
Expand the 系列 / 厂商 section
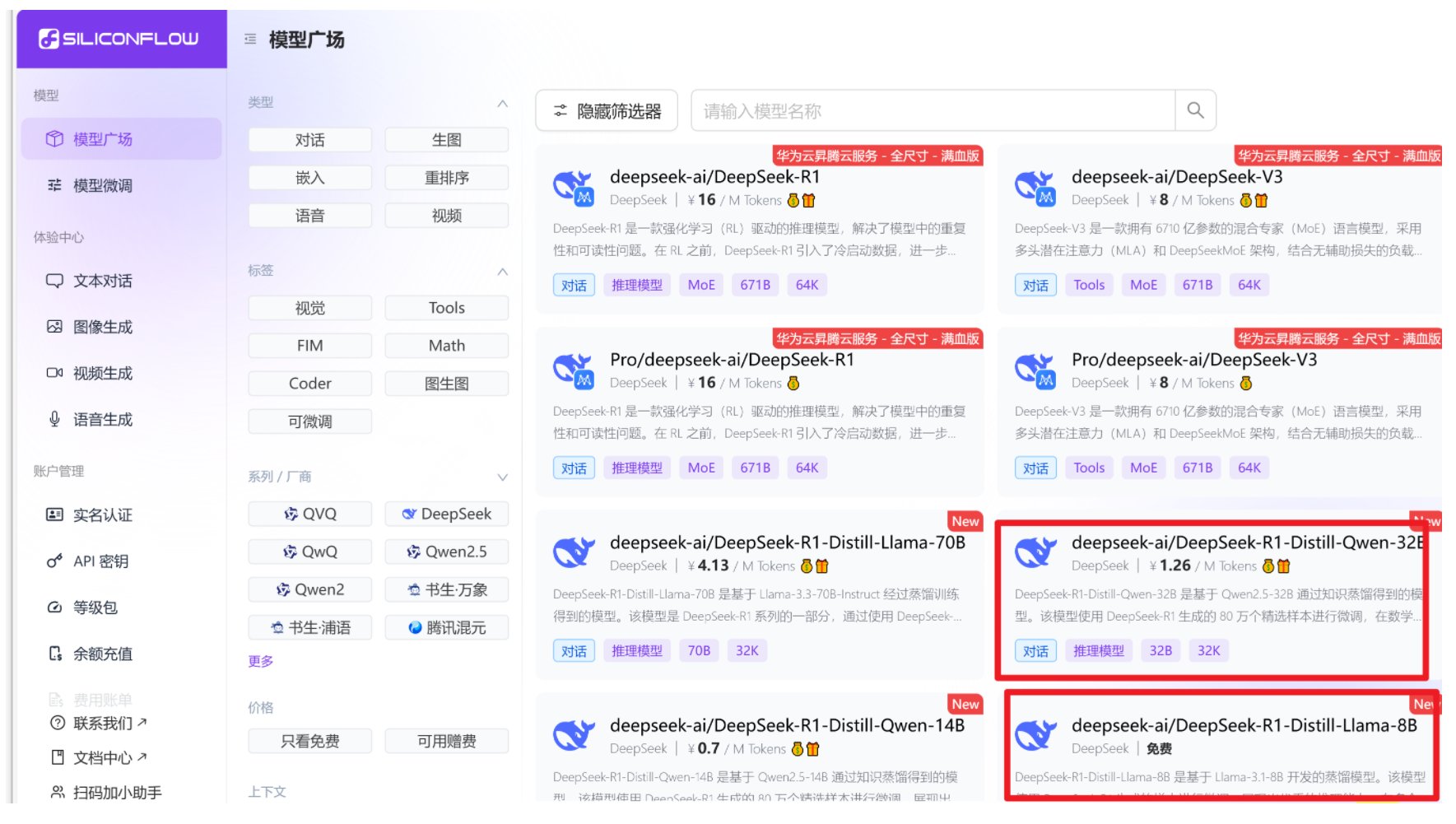[x=502, y=476]
